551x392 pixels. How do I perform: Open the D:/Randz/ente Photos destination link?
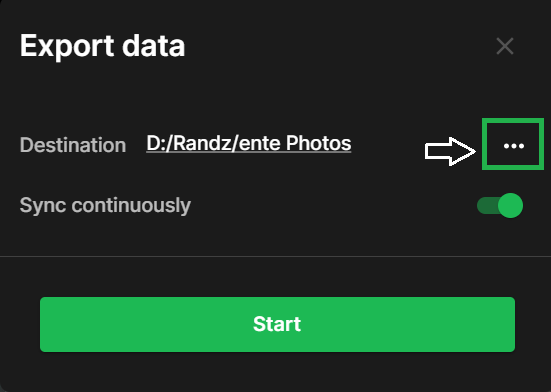coord(249,143)
